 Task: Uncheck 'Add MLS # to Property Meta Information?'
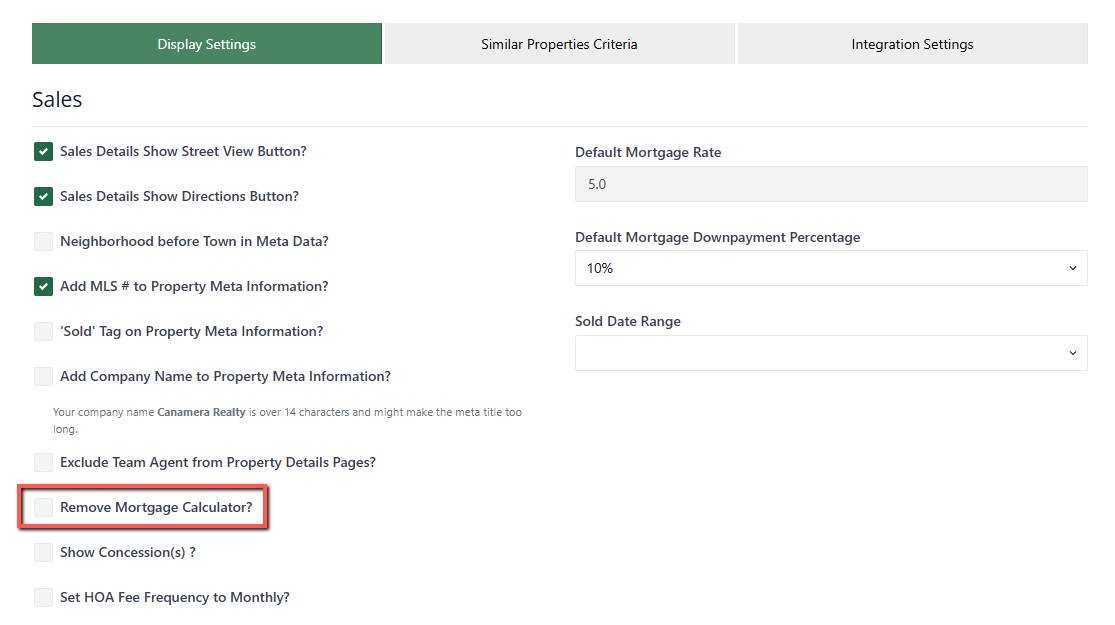[43, 286]
